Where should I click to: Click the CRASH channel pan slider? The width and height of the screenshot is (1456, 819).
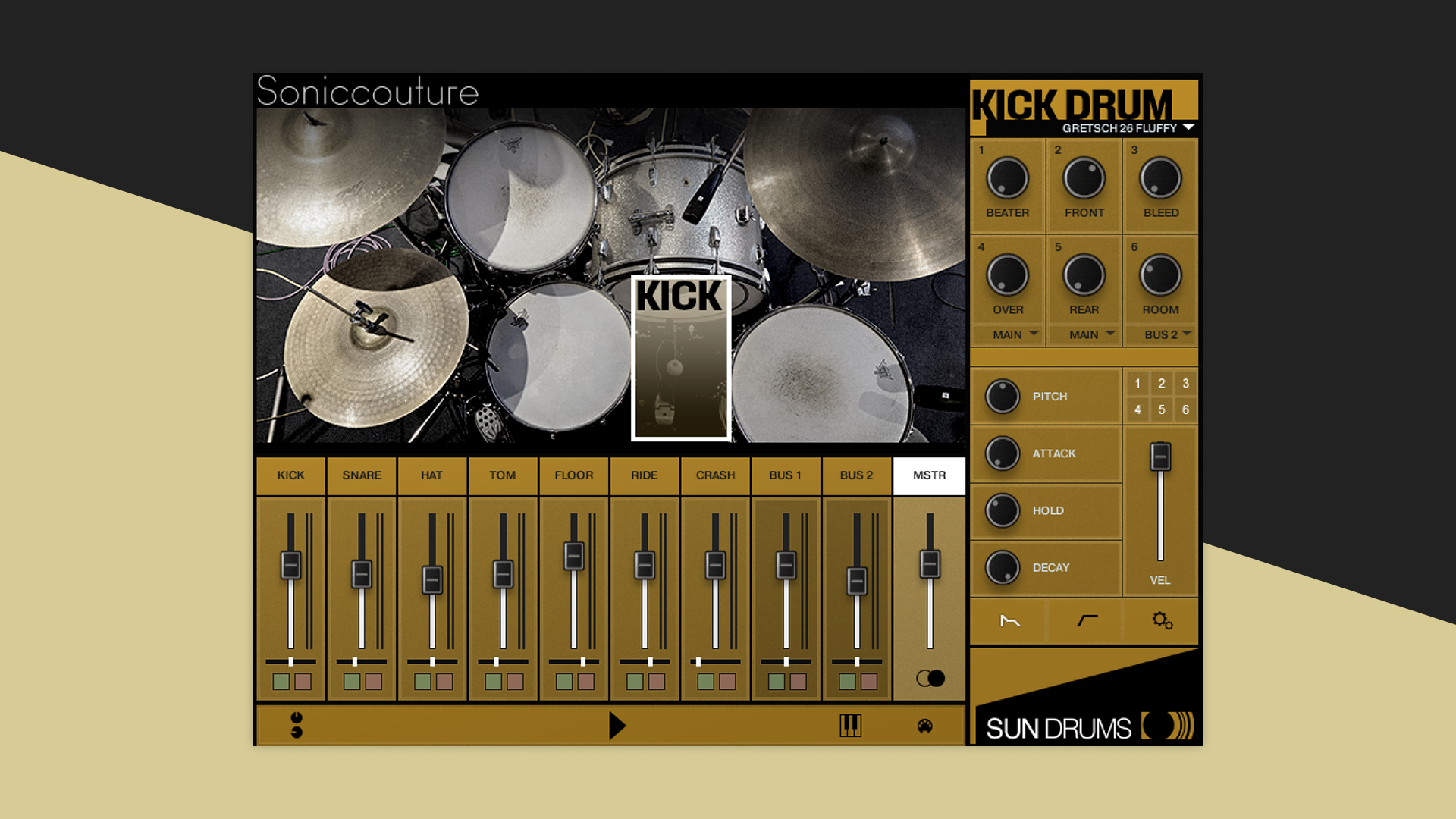[716, 662]
